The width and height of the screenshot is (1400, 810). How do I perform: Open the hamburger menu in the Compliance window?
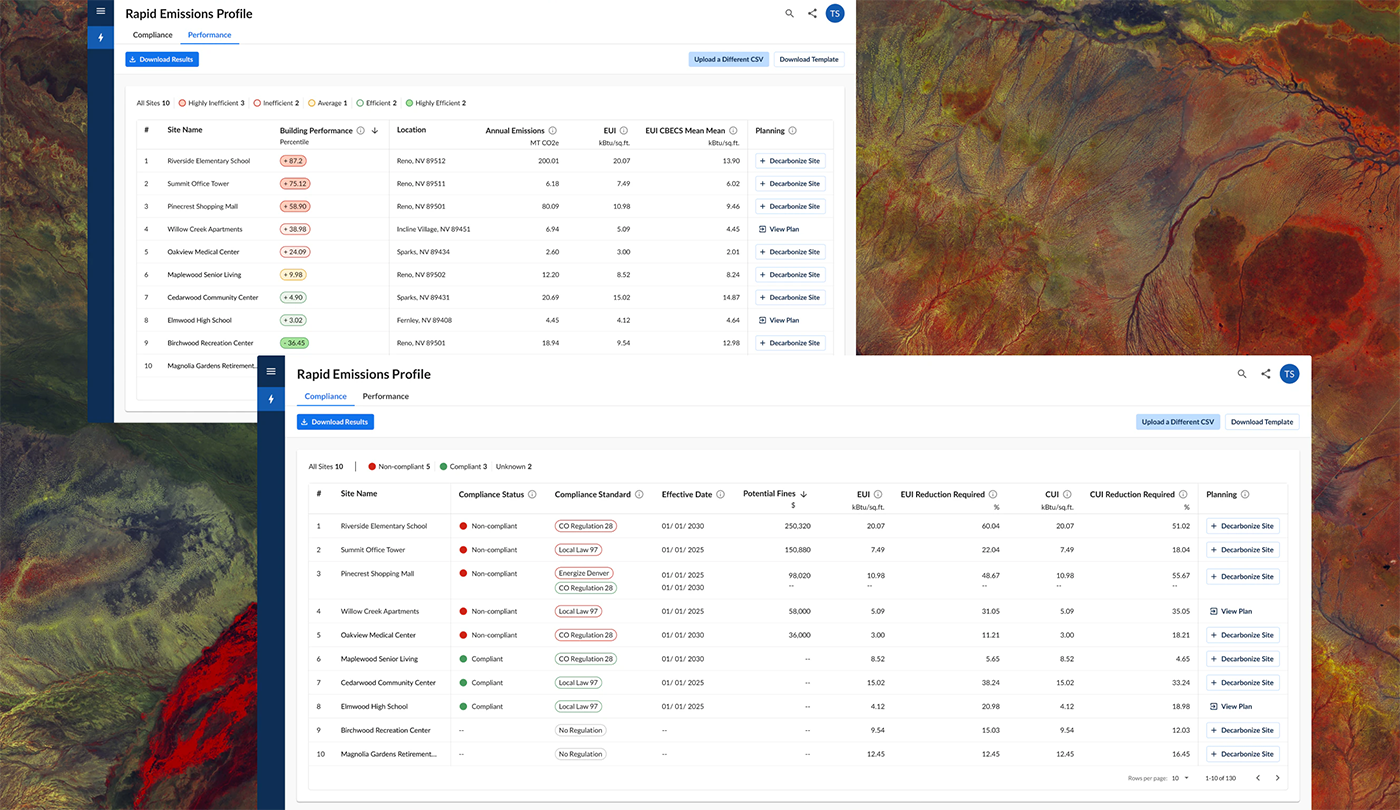[x=271, y=371]
